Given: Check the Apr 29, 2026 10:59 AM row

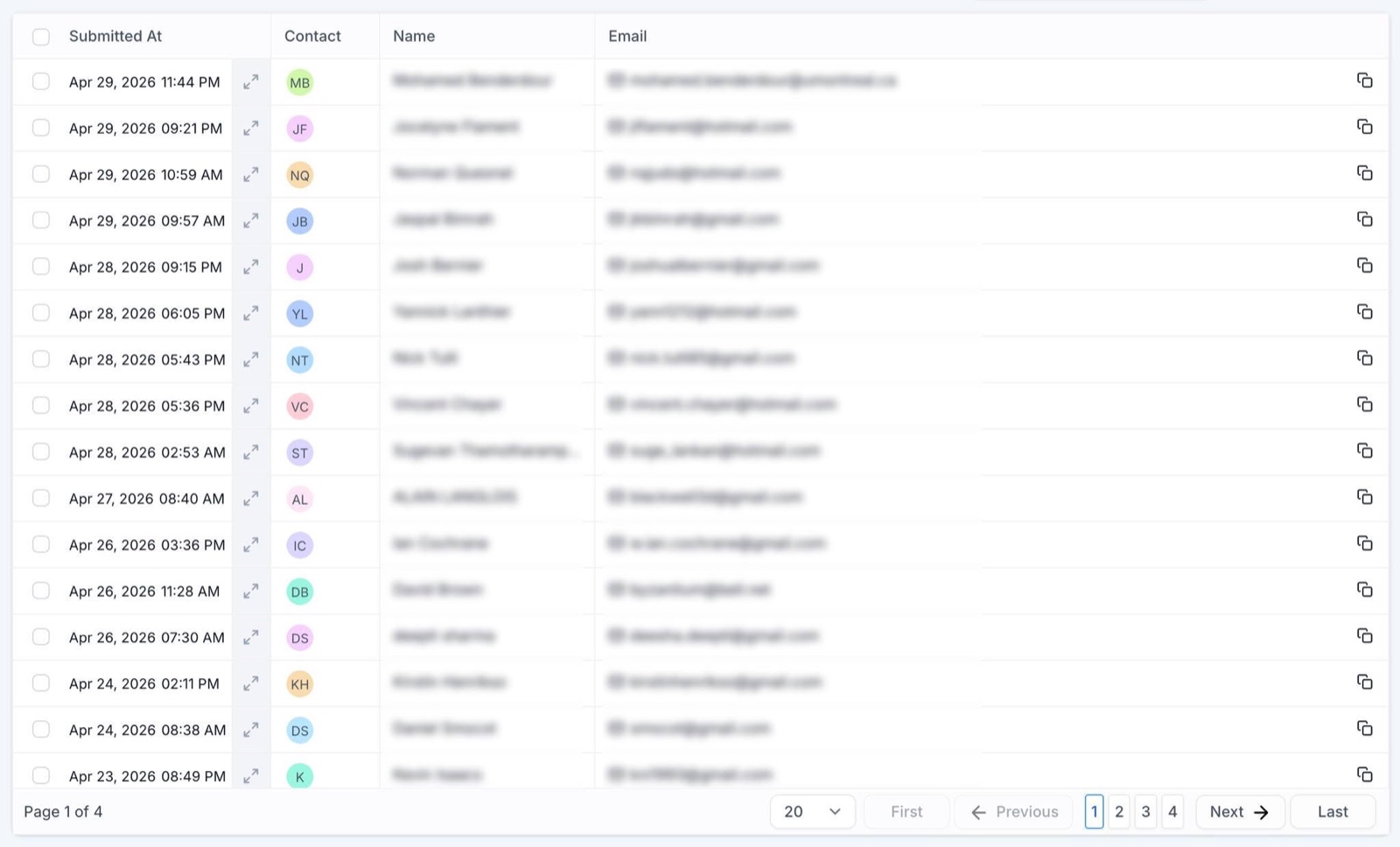Looking at the screenshot, I should click(41, 174).
